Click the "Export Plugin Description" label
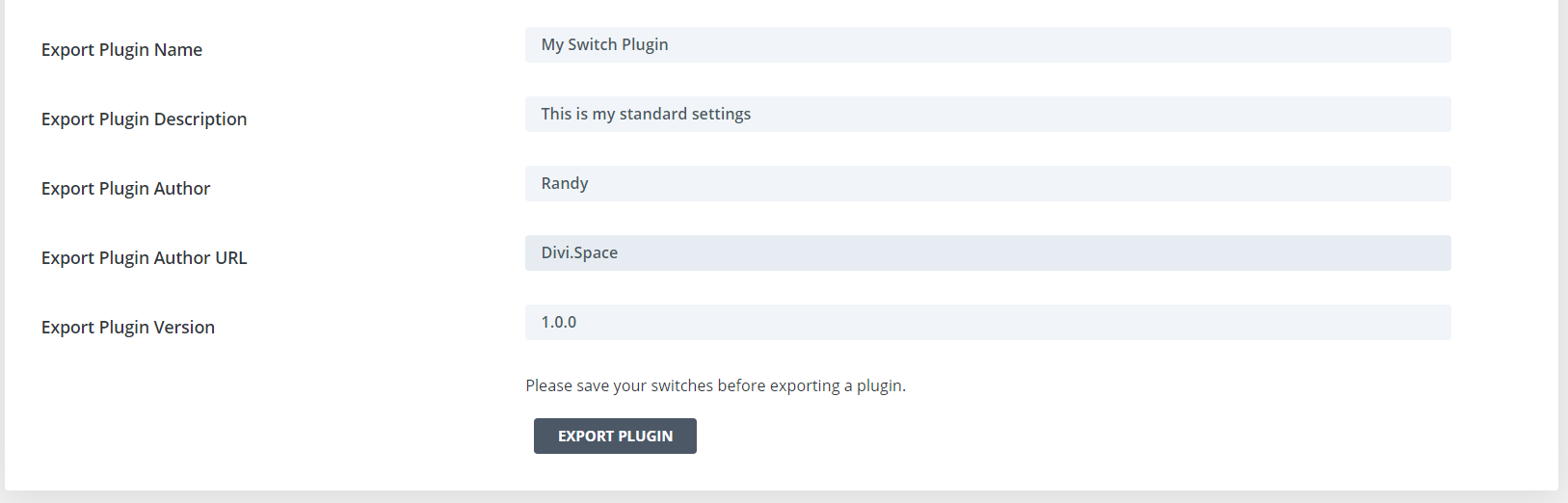Image resolution: width=1568 pixels, height=503 pixels. tap(145, 119)
